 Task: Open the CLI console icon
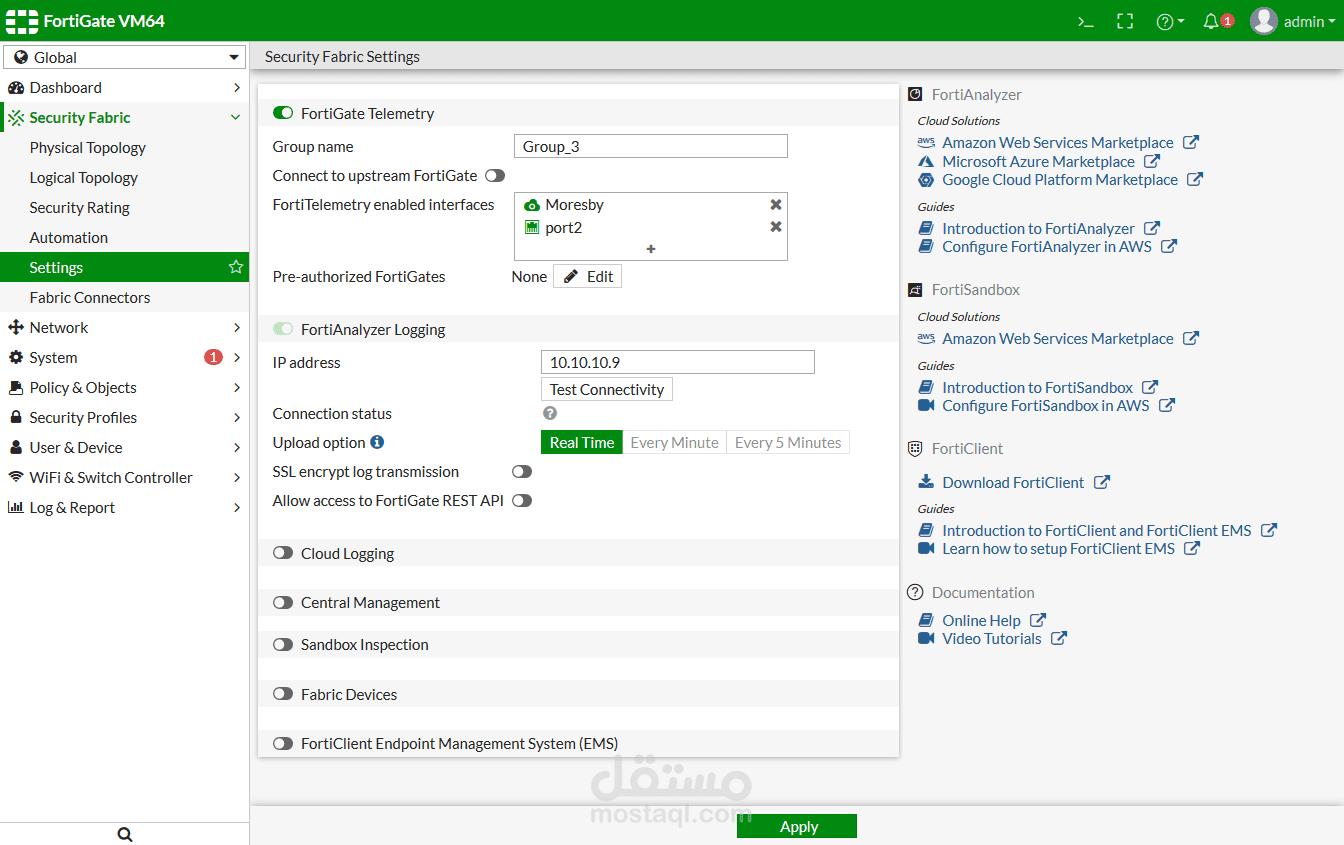coord(1086,20)
